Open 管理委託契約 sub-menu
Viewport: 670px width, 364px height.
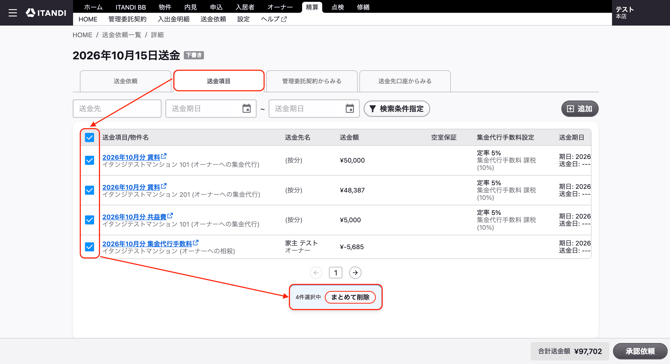(x=127, y=19)
